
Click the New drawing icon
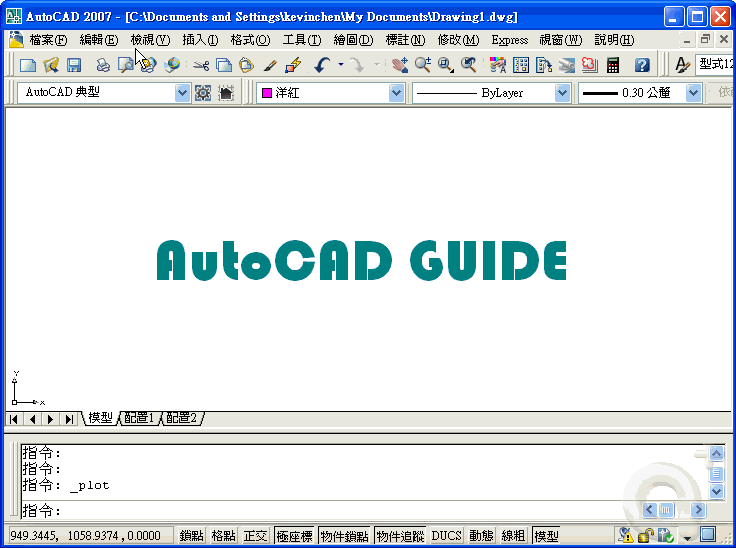28,65
